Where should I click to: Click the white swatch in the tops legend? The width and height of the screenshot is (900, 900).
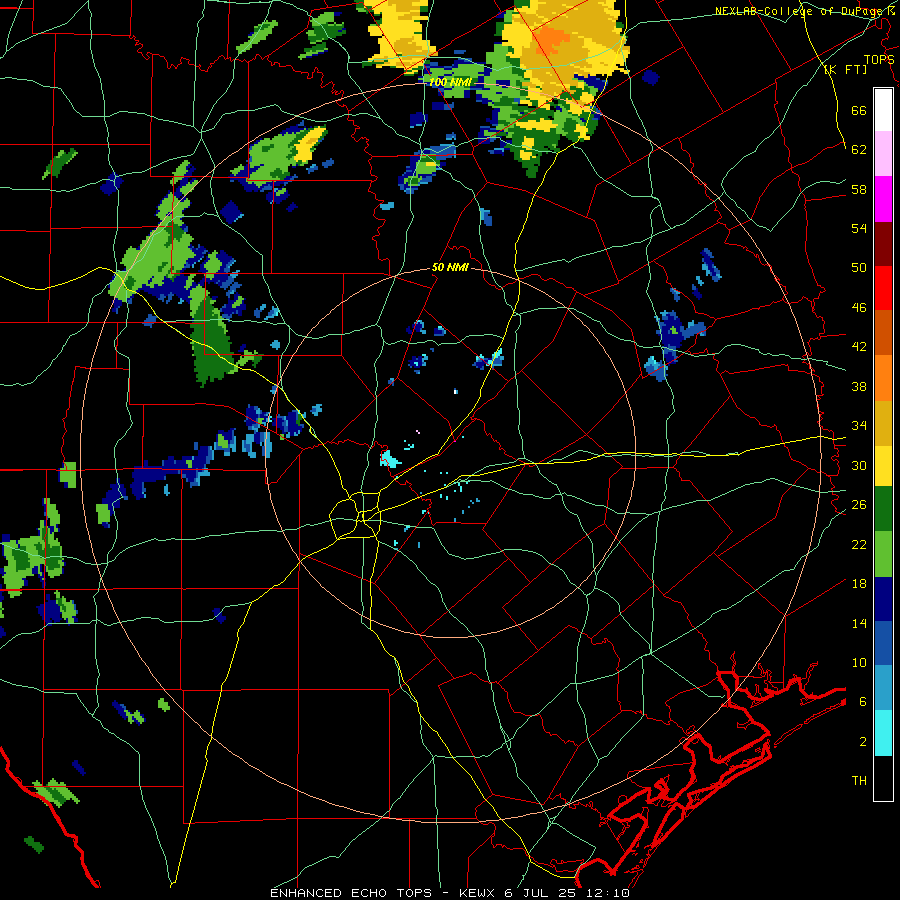(x=883, y=110)
